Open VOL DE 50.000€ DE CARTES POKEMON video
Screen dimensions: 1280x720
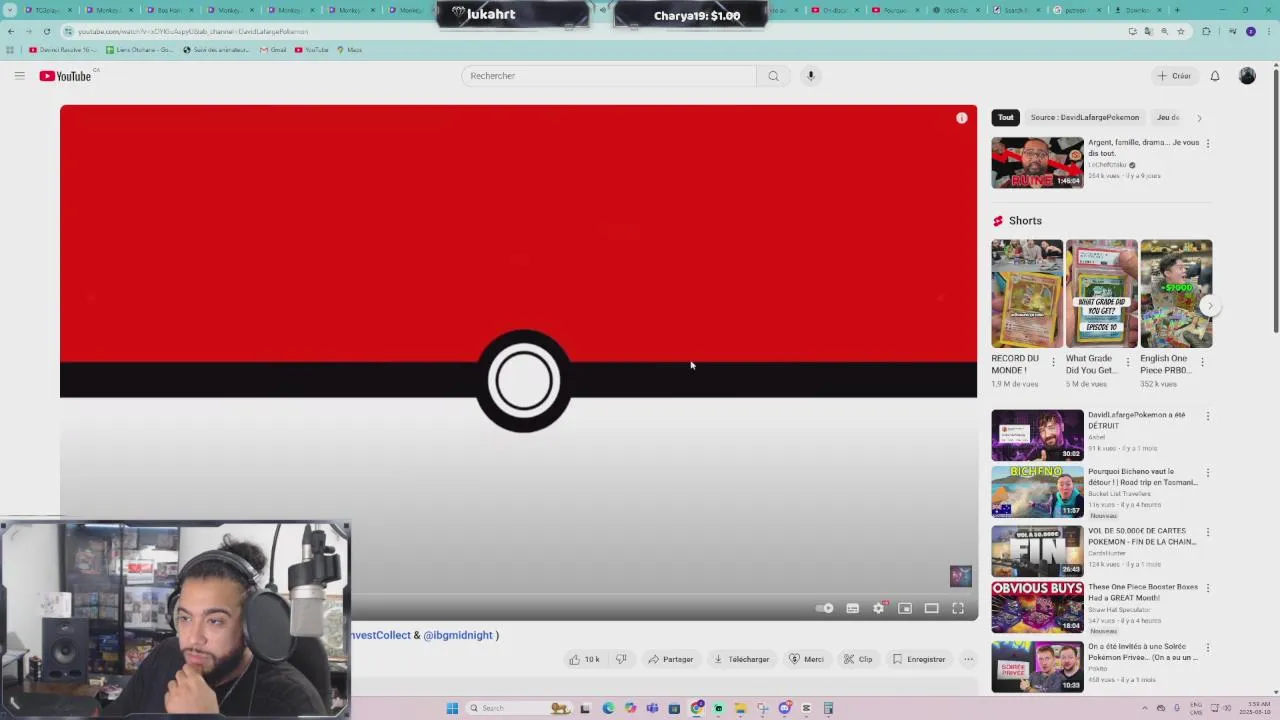click(x=1037, y=550)
